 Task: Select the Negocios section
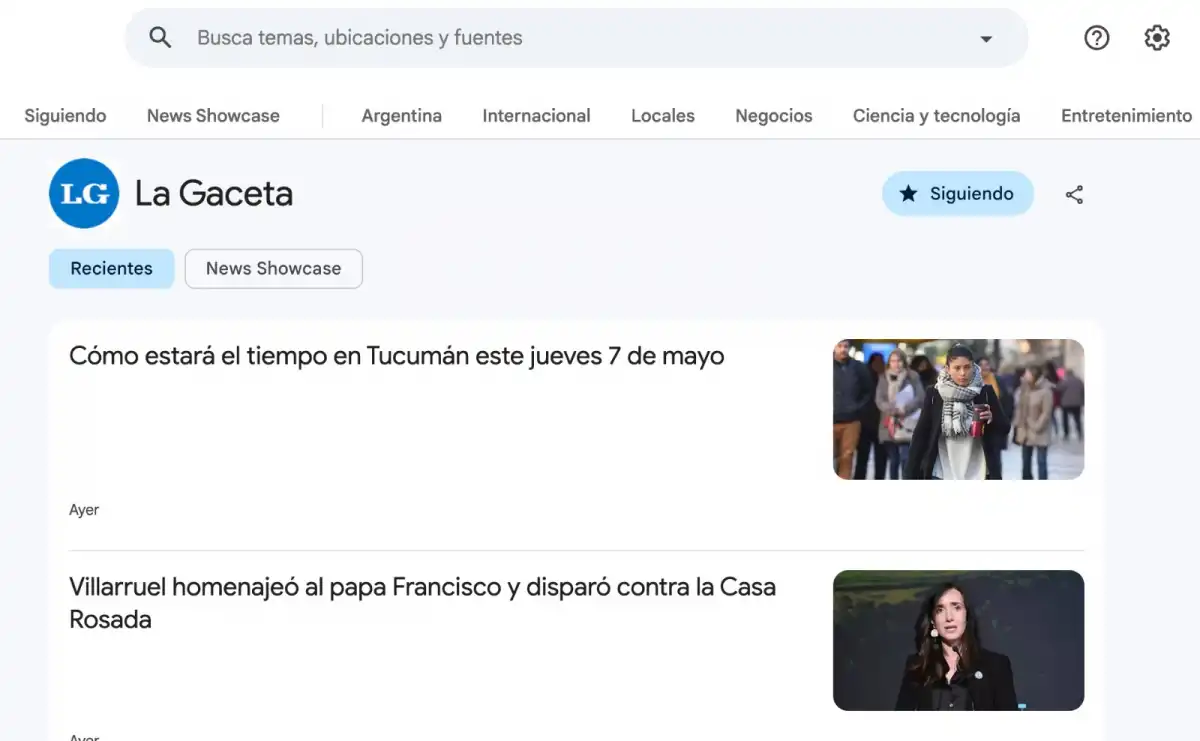(x=774, y=116)
